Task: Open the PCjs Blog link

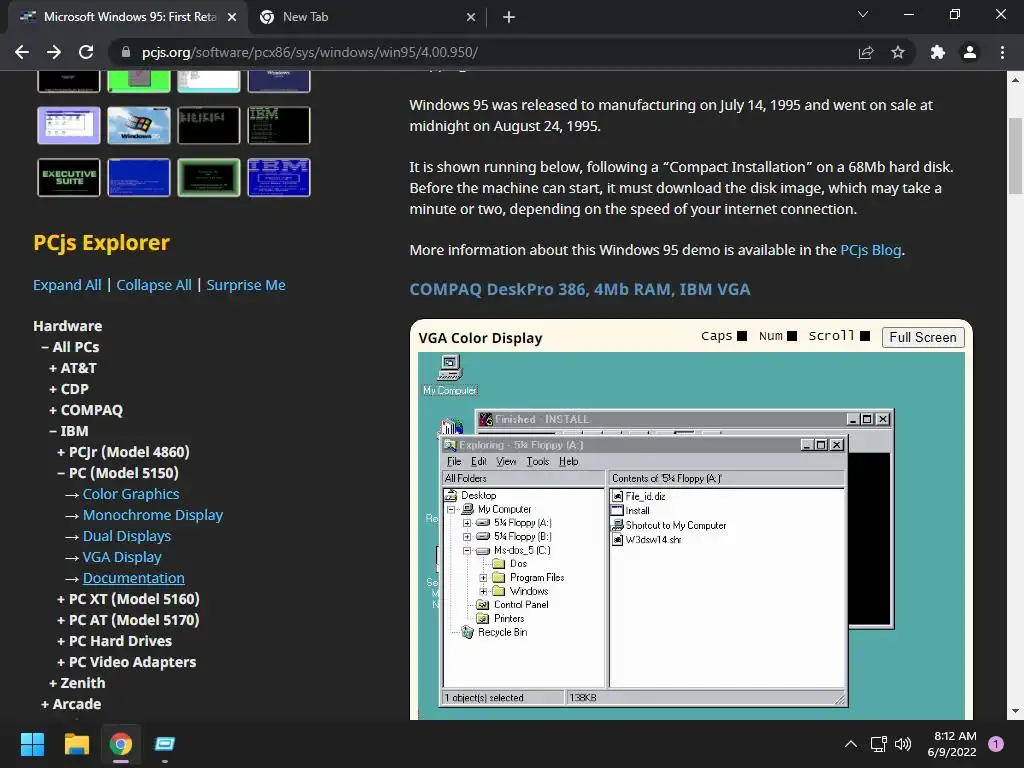Action: (871, 250)
